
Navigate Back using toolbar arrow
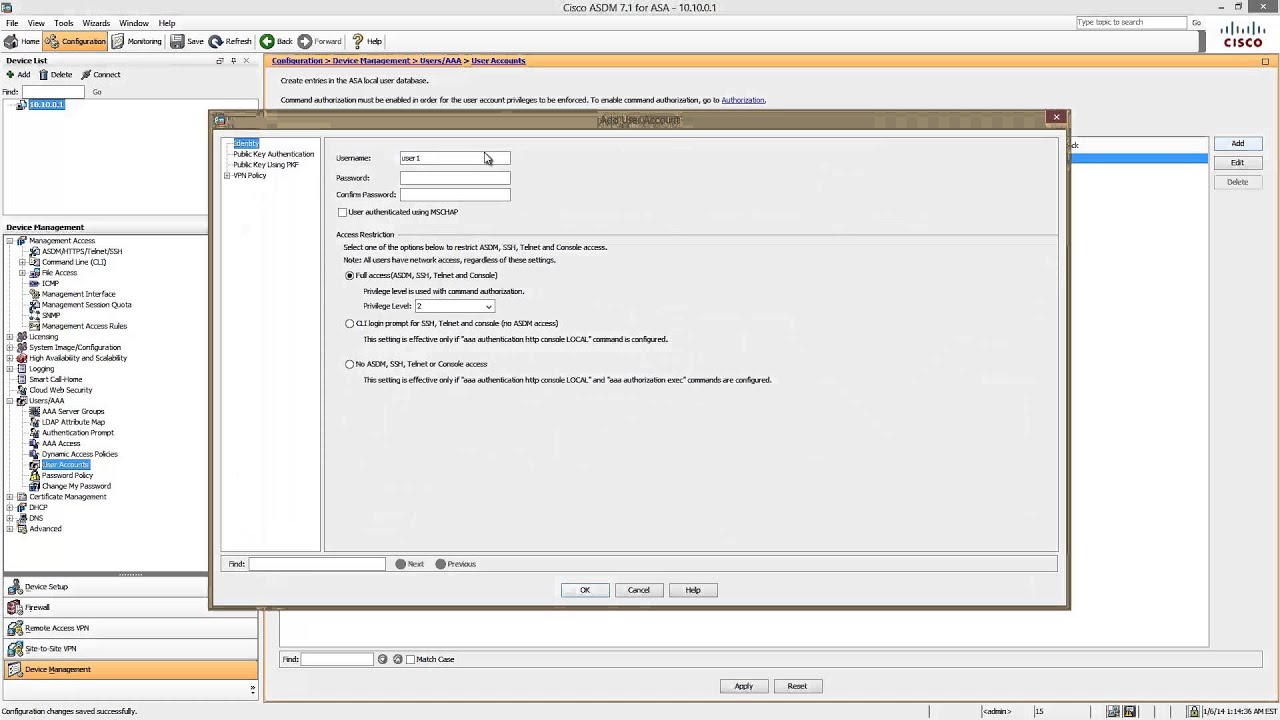pyautogui.click(x=276, y=41)
